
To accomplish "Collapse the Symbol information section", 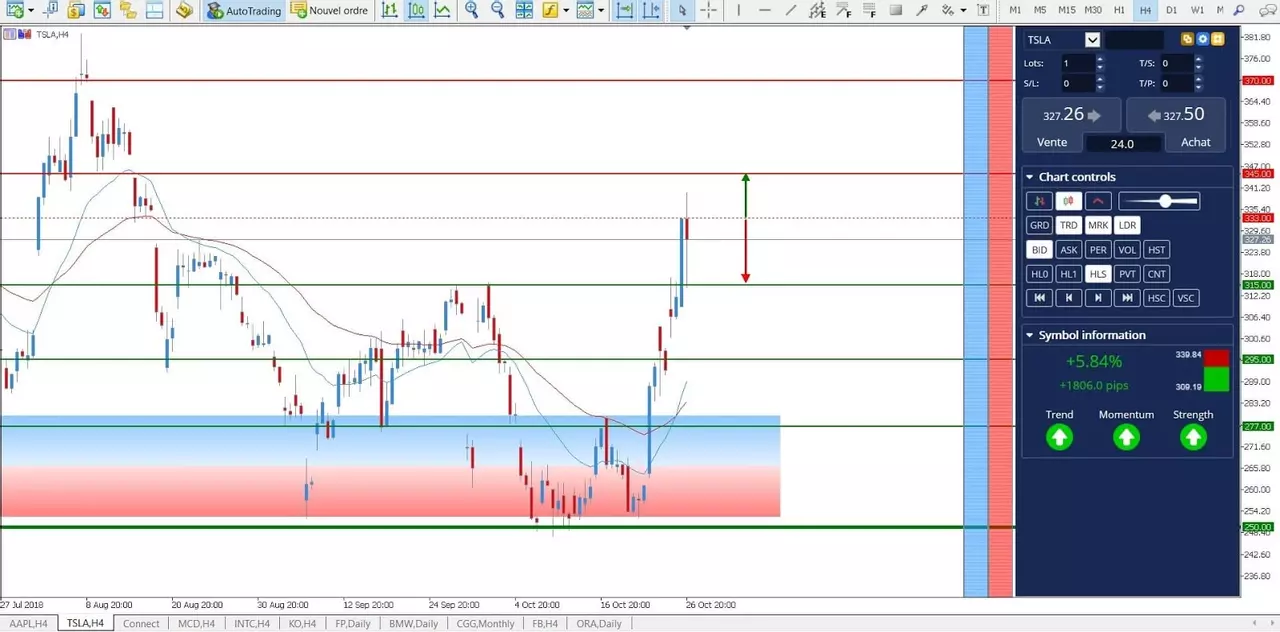I will click(x=1029, y=335).
